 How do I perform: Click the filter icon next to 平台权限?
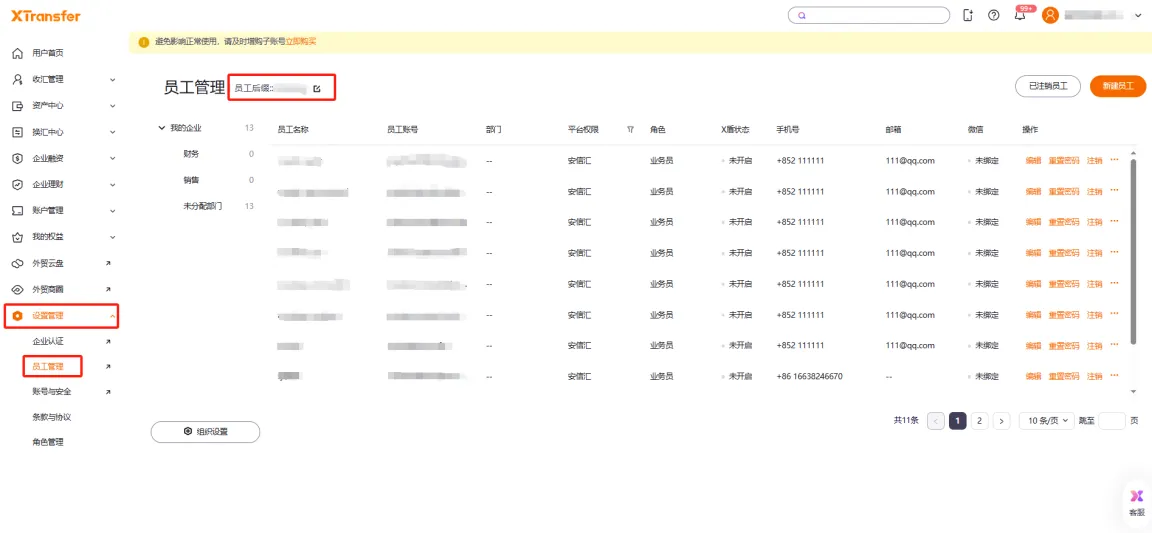[x=630, y=130]
